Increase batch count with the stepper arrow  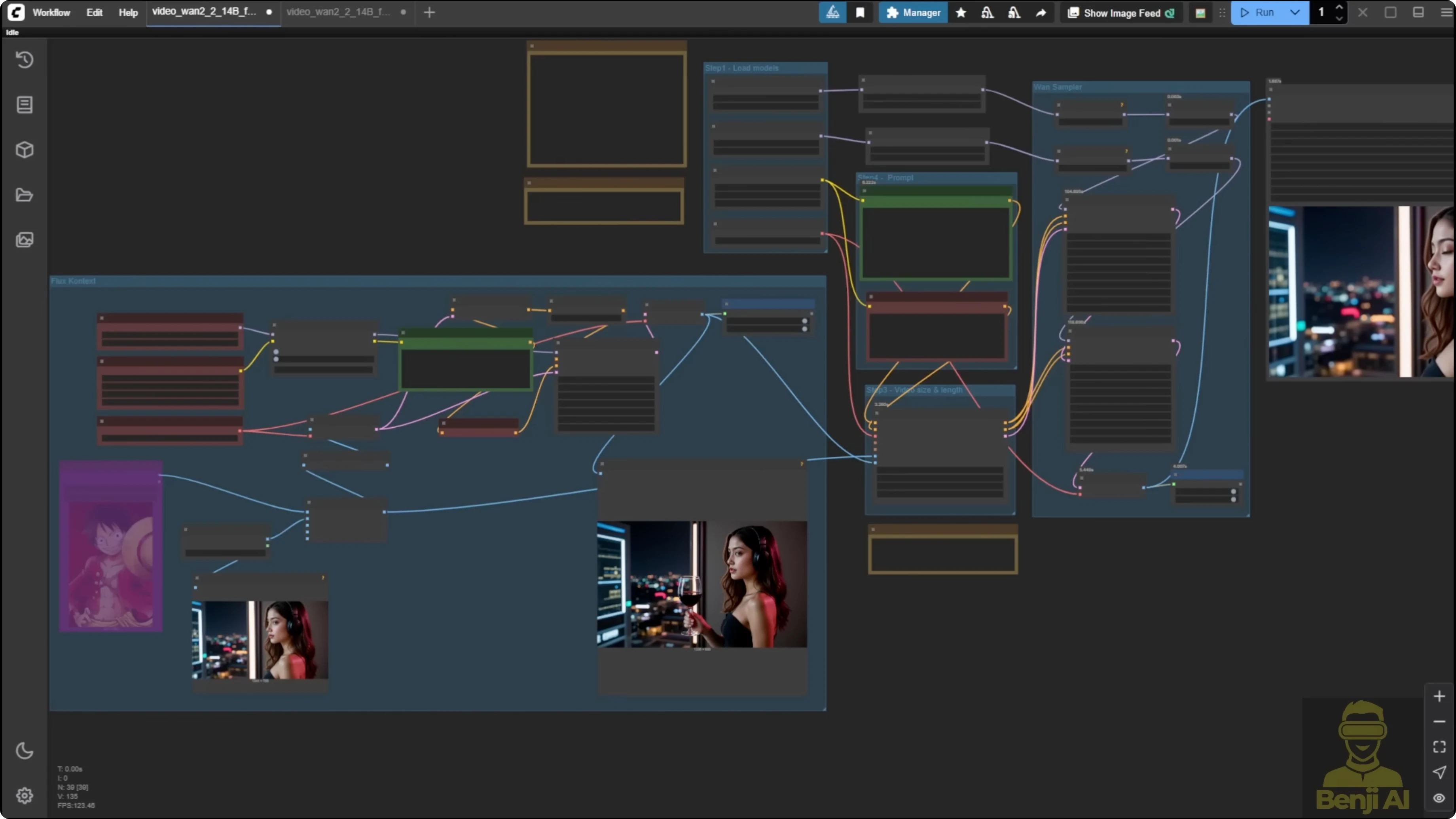pyautogui.click(x=1339, y=8)
